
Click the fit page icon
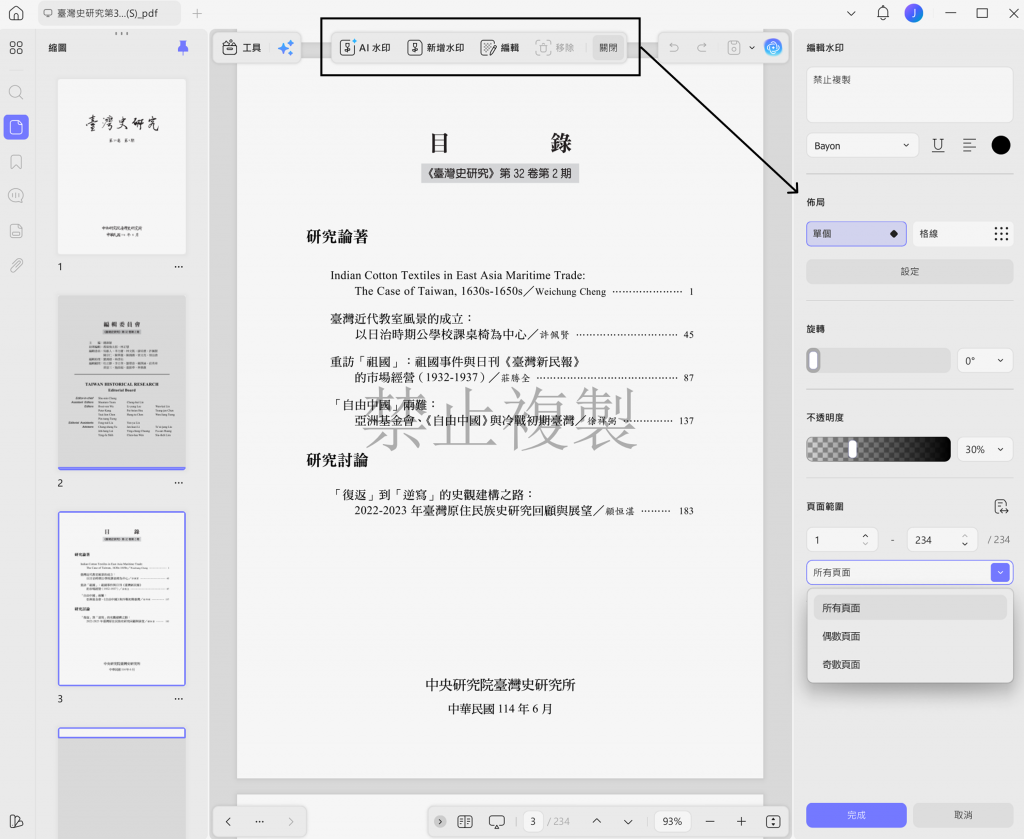click(773, 821)
